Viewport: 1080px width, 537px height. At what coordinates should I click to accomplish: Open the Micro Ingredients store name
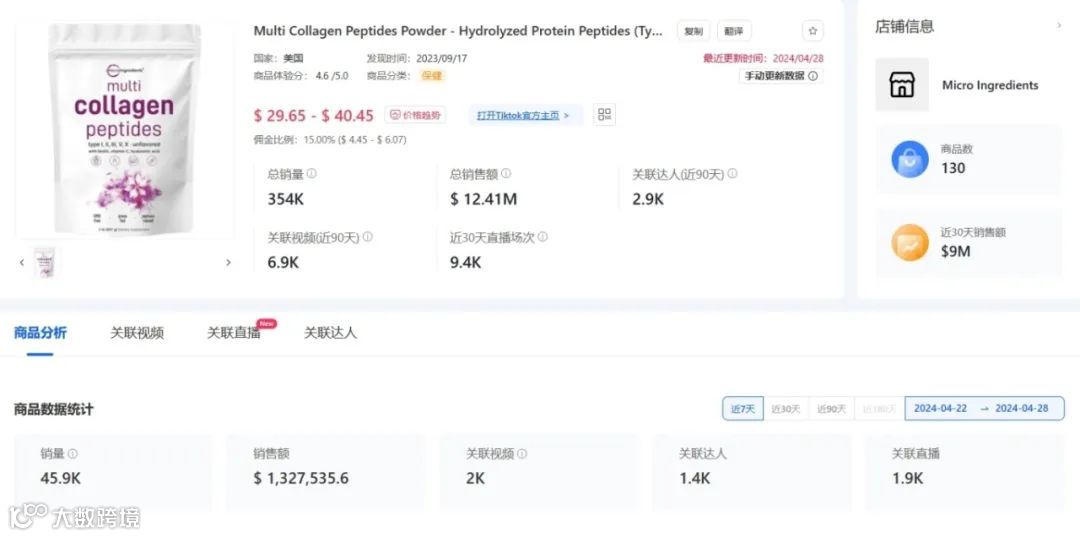coord(990,85)
